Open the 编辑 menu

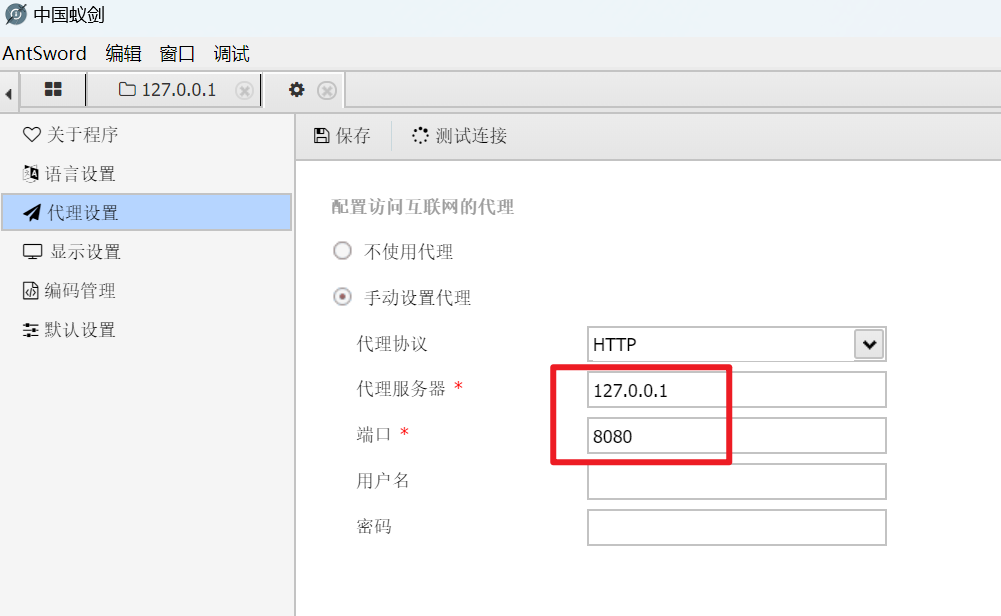point(123,54)
